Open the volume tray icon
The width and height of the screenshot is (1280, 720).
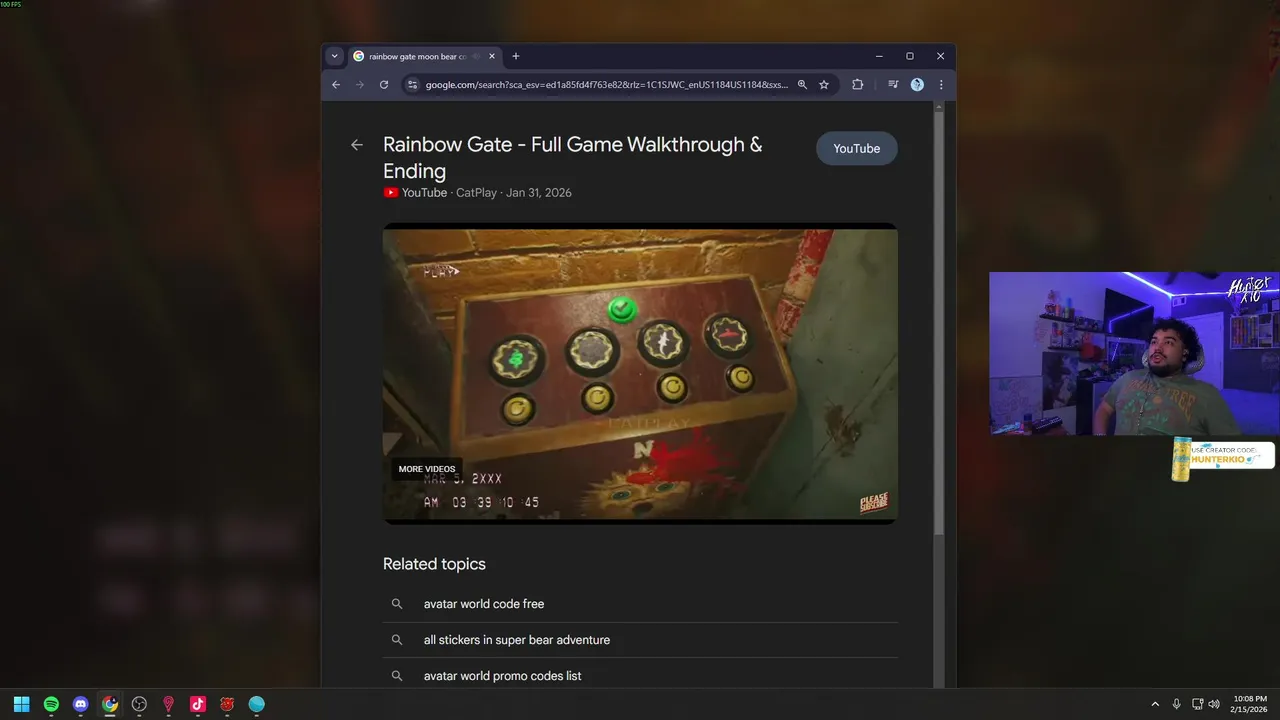[x=1214, y=704]
